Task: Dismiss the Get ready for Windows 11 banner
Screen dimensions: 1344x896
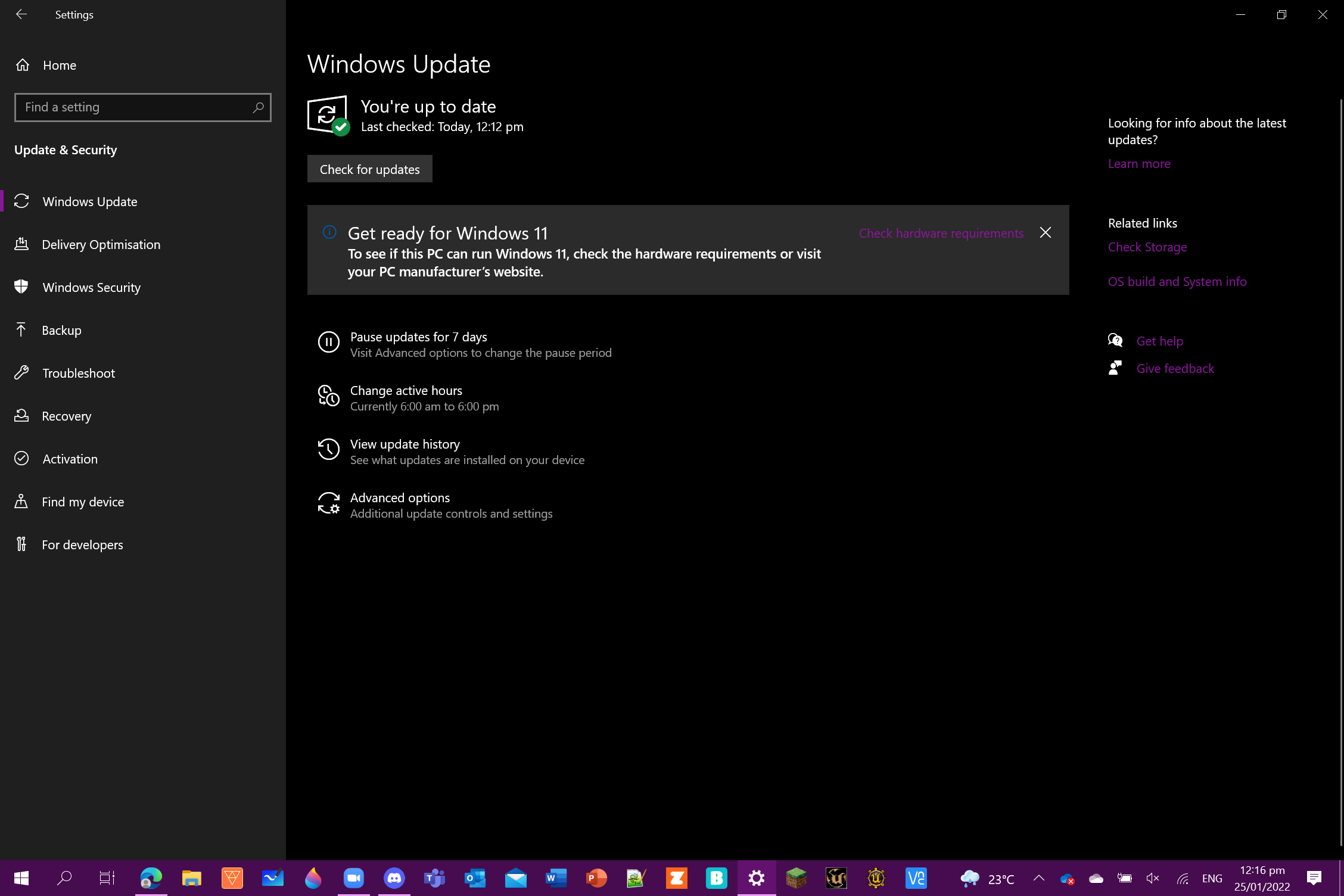Action: pos(1046,233)
